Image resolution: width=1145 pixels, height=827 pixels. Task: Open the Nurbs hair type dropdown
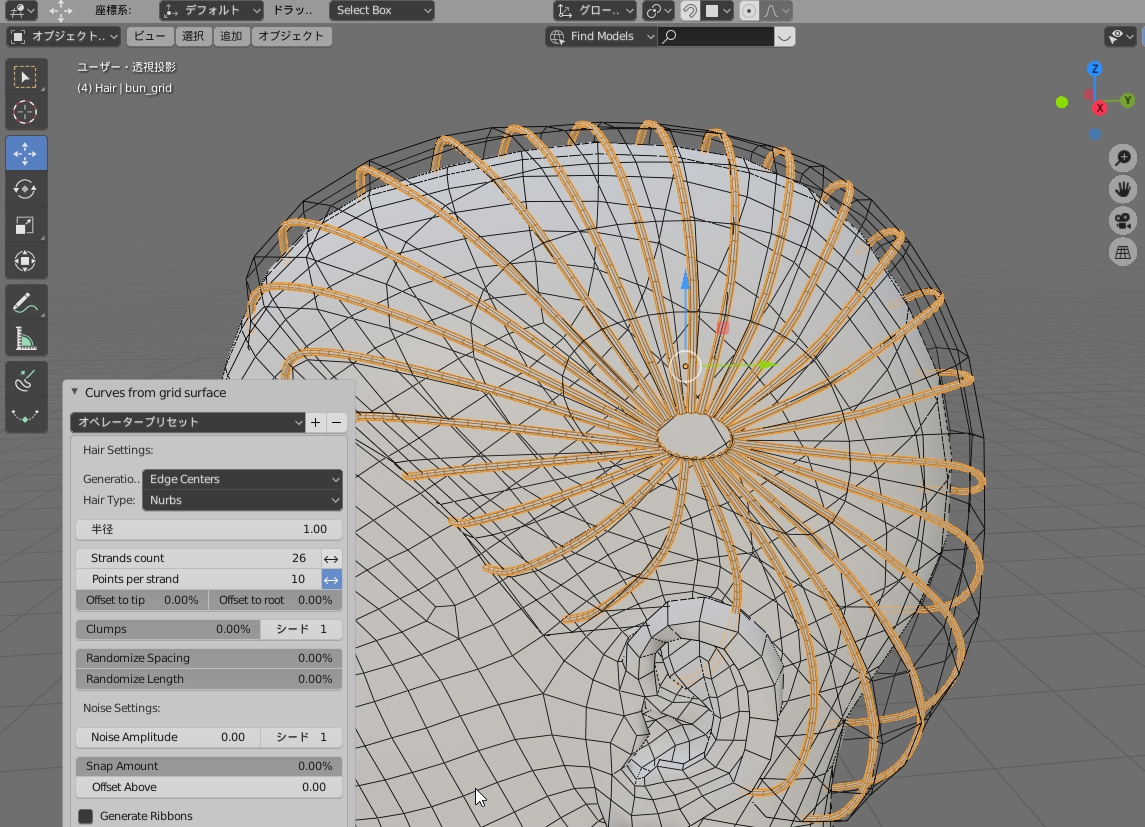(242, 500)
